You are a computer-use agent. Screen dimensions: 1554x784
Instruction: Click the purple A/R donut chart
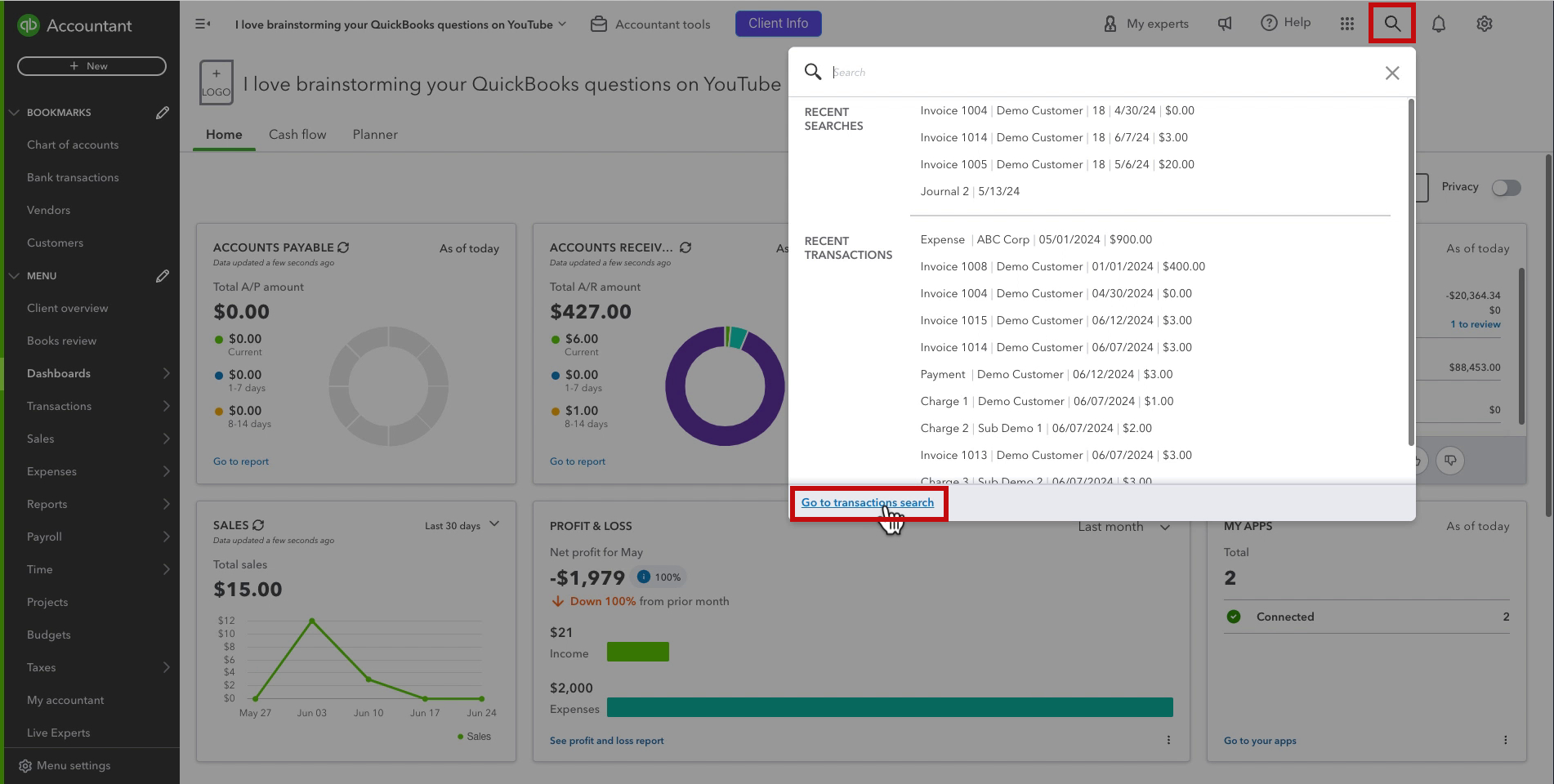coord(725,386)
